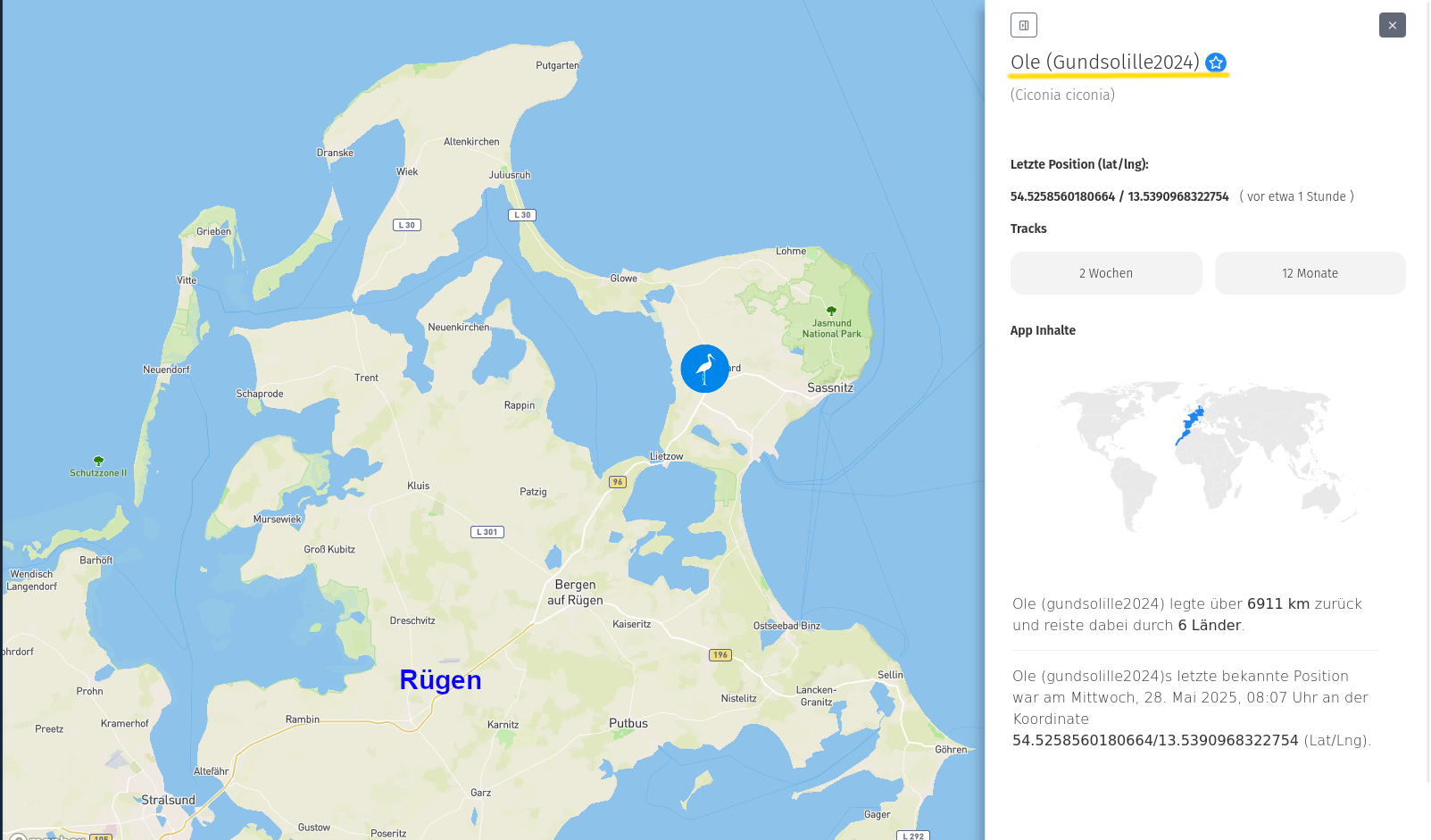Show the 12 Monate track
Screen dimensions: 1431x840
click(1310, 273)
